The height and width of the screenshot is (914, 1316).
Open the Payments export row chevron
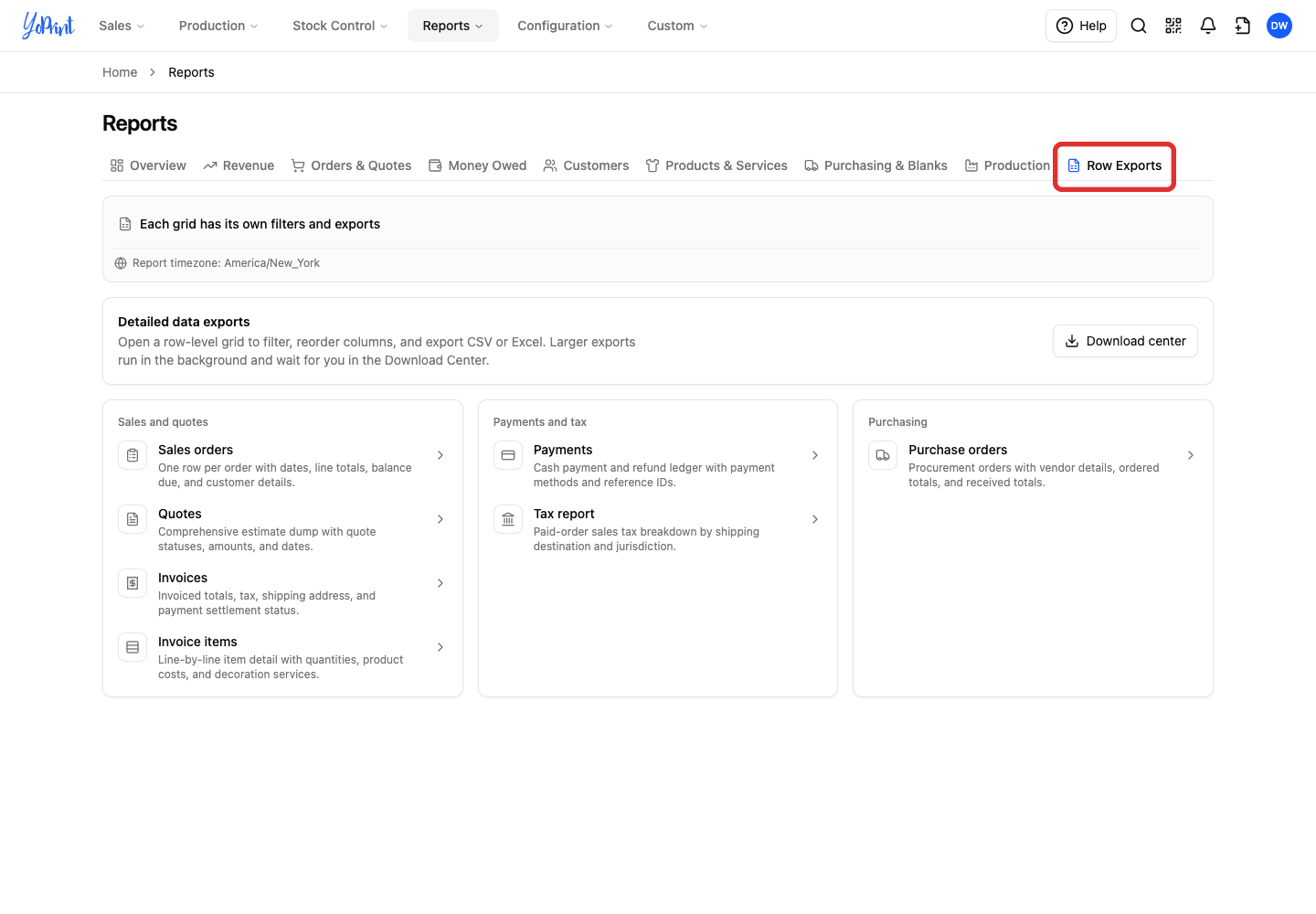point(815,455)
